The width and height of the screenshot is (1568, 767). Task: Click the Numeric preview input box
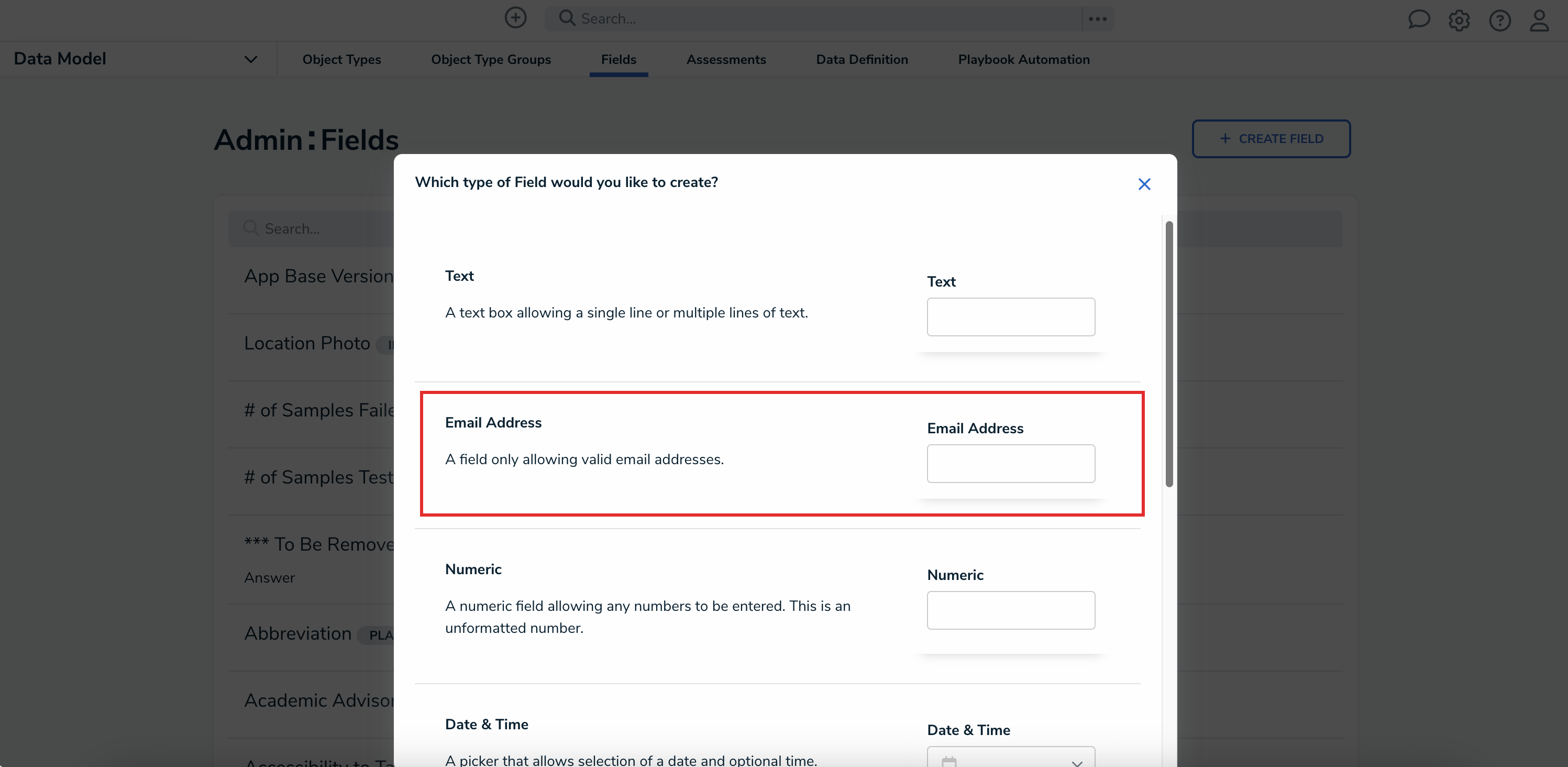click(x=1010, y=610)
